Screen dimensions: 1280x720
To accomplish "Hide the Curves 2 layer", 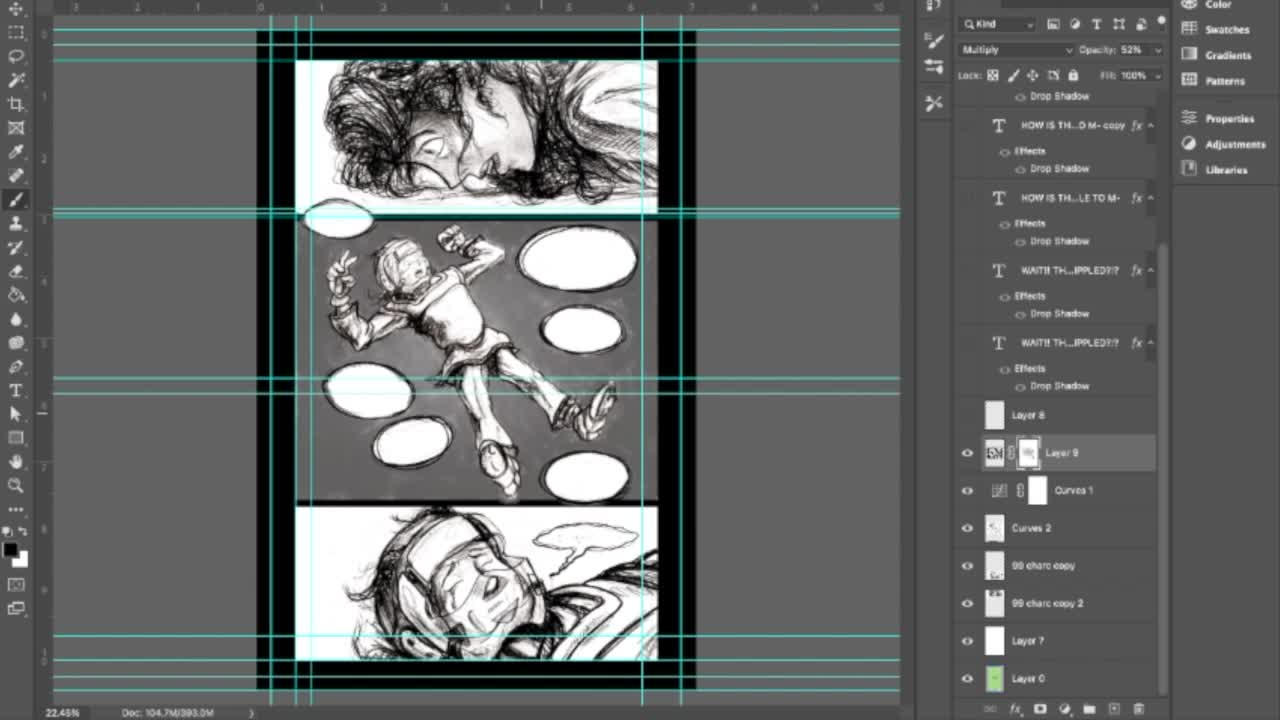I will tap(967, 528).
